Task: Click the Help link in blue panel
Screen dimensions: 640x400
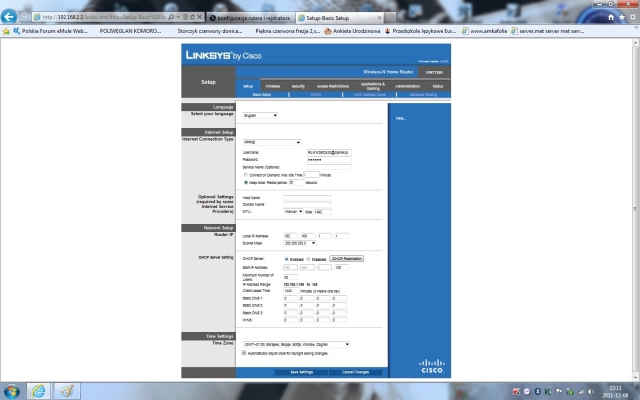Action: (x=401, y=118)
